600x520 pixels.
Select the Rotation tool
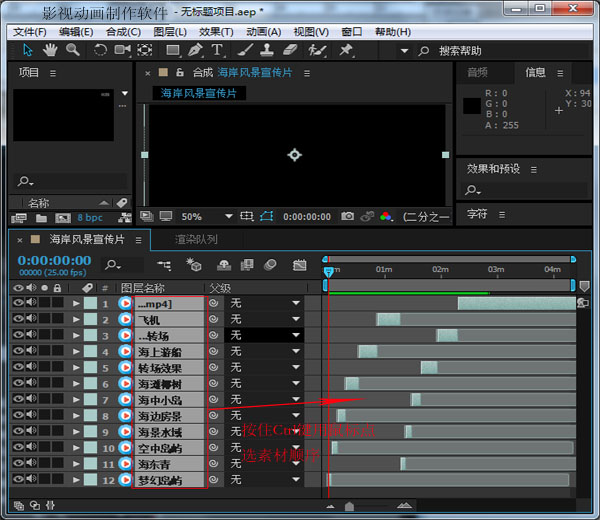(100, 50)
